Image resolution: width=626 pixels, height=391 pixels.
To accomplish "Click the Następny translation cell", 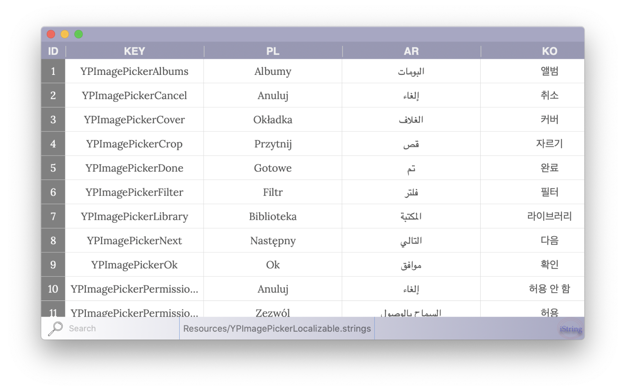I will pos(273,241).
